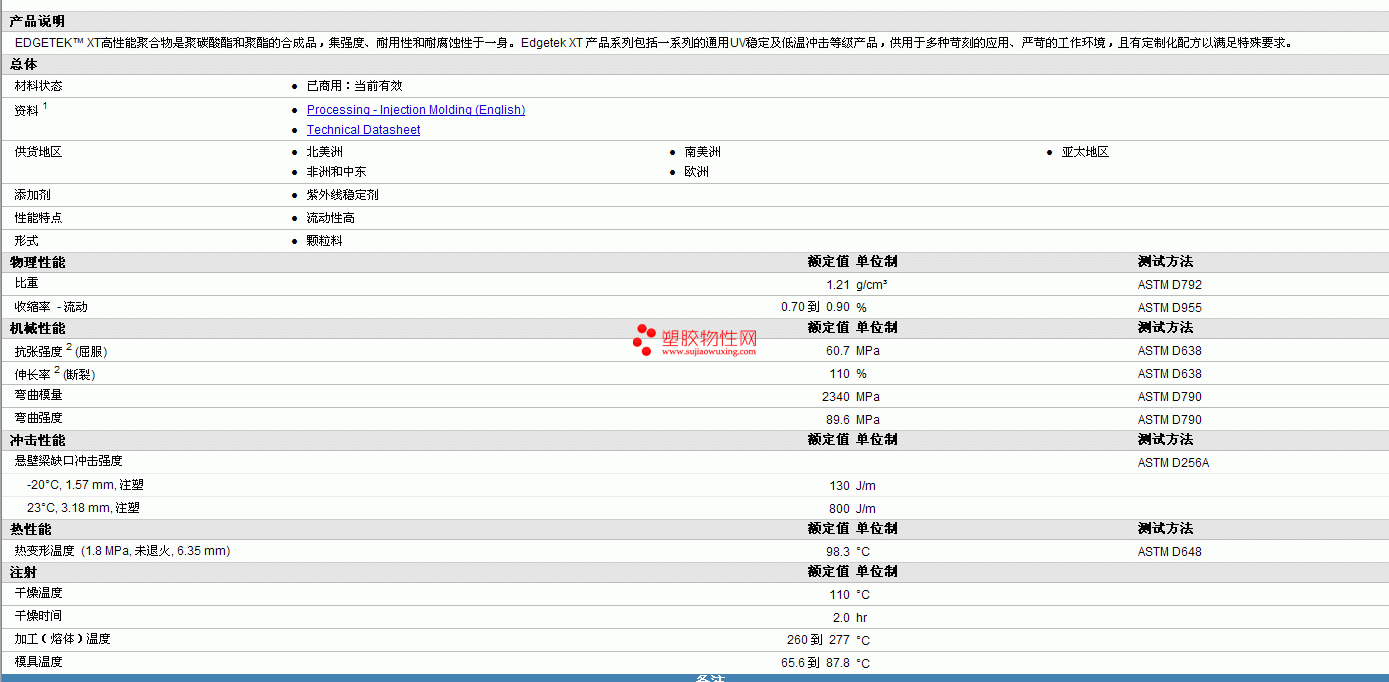Click the ASTM D955 test method
Image resolution: width=1389 pixels, height=682 pixels.
pyautogui.click(x=1169, y=308)
